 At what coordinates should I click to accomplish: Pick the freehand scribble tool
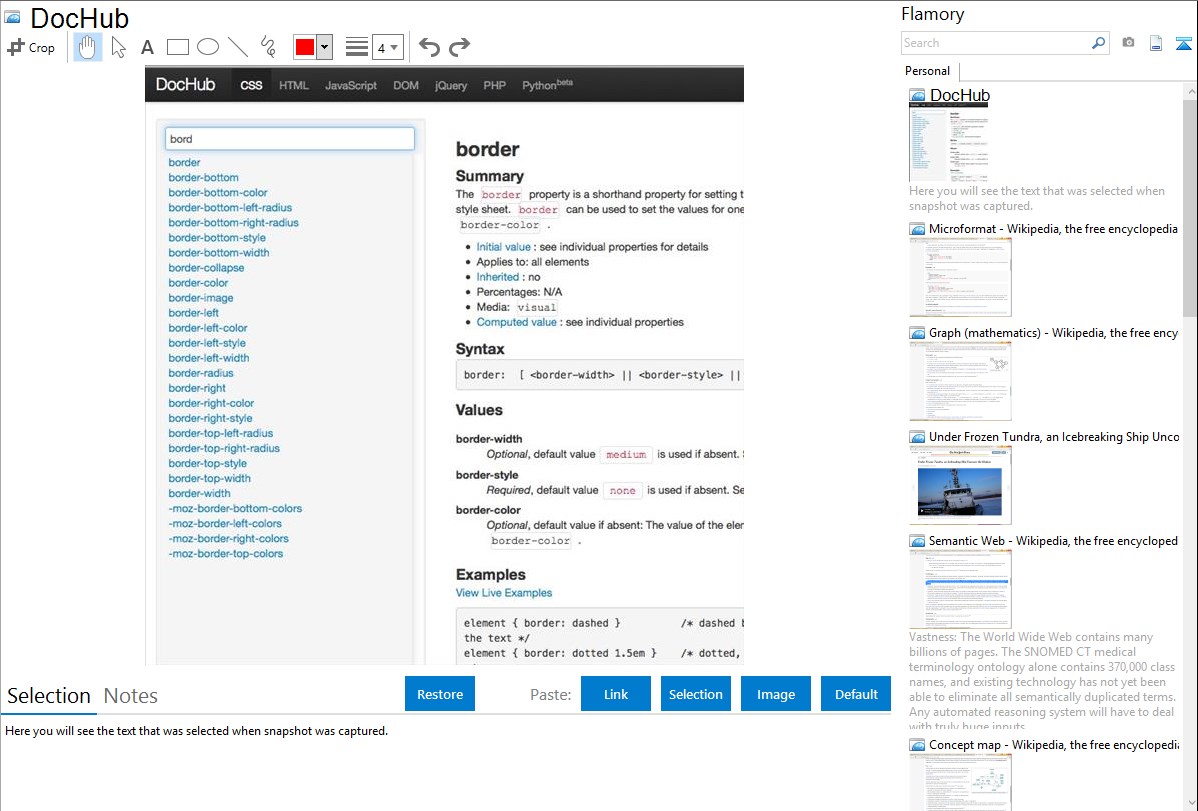(x=268, y=47)
